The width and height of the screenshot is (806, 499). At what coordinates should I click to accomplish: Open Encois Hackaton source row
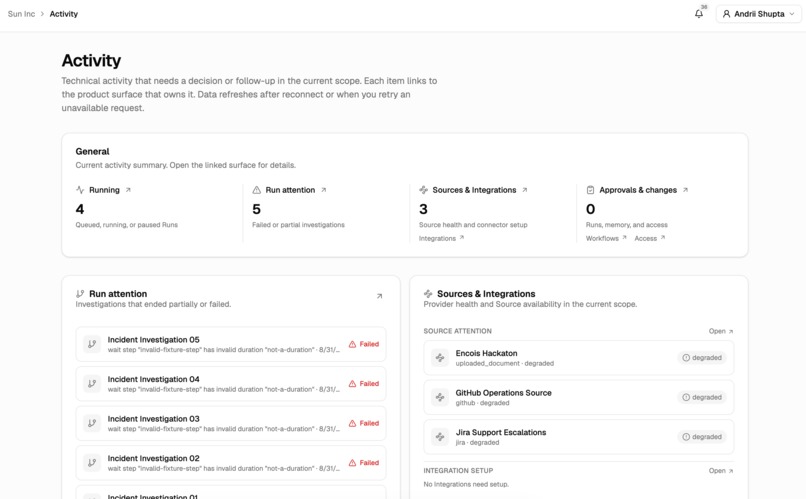pyautogui.click(x=579, y=358)
